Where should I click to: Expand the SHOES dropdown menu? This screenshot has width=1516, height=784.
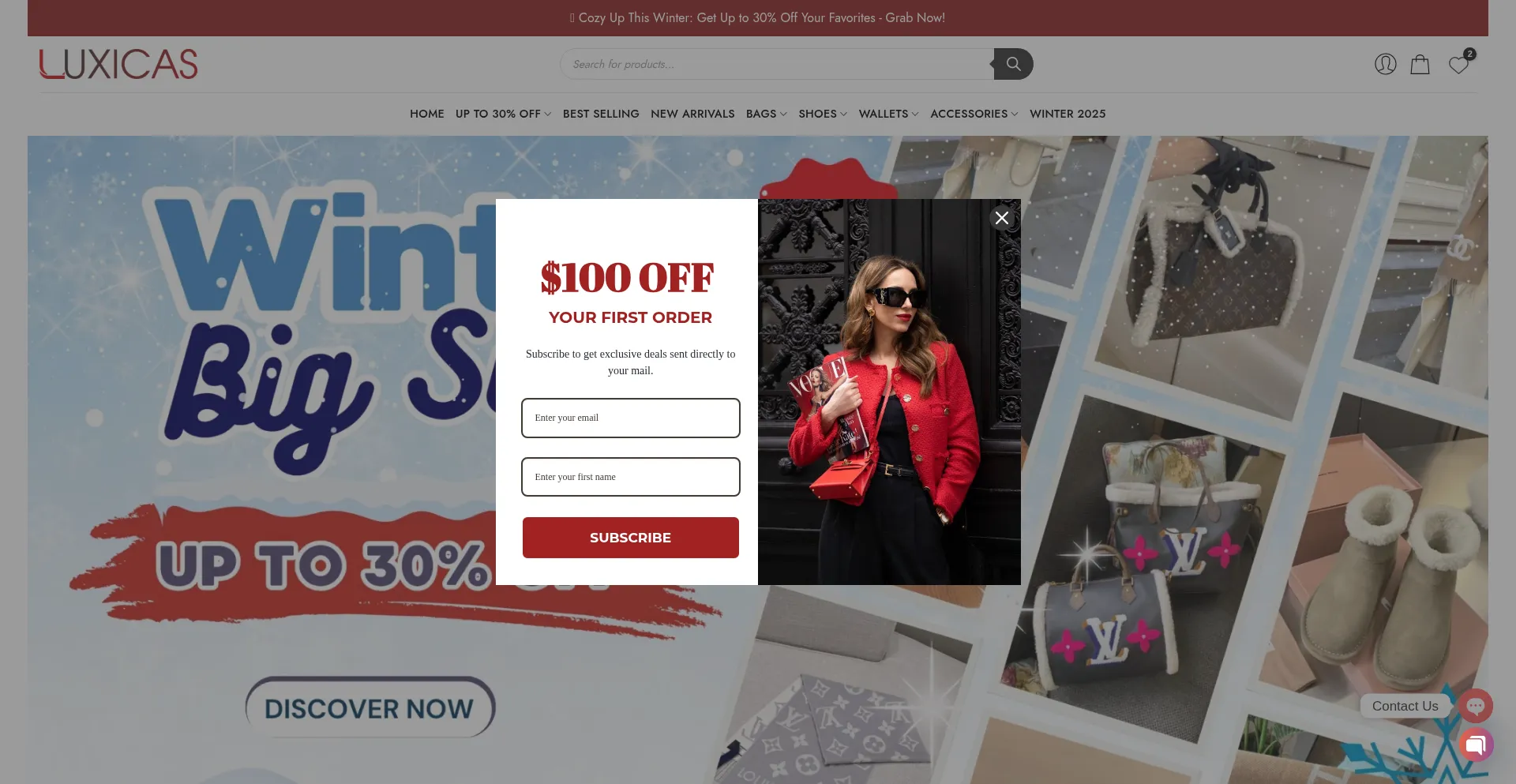[x=823, y=114]
